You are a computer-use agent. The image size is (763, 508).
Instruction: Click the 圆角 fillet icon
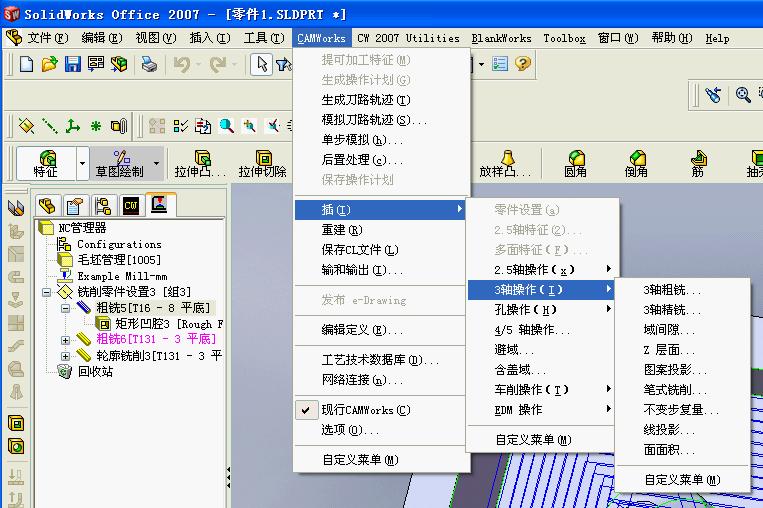click(x=576, y=163)
